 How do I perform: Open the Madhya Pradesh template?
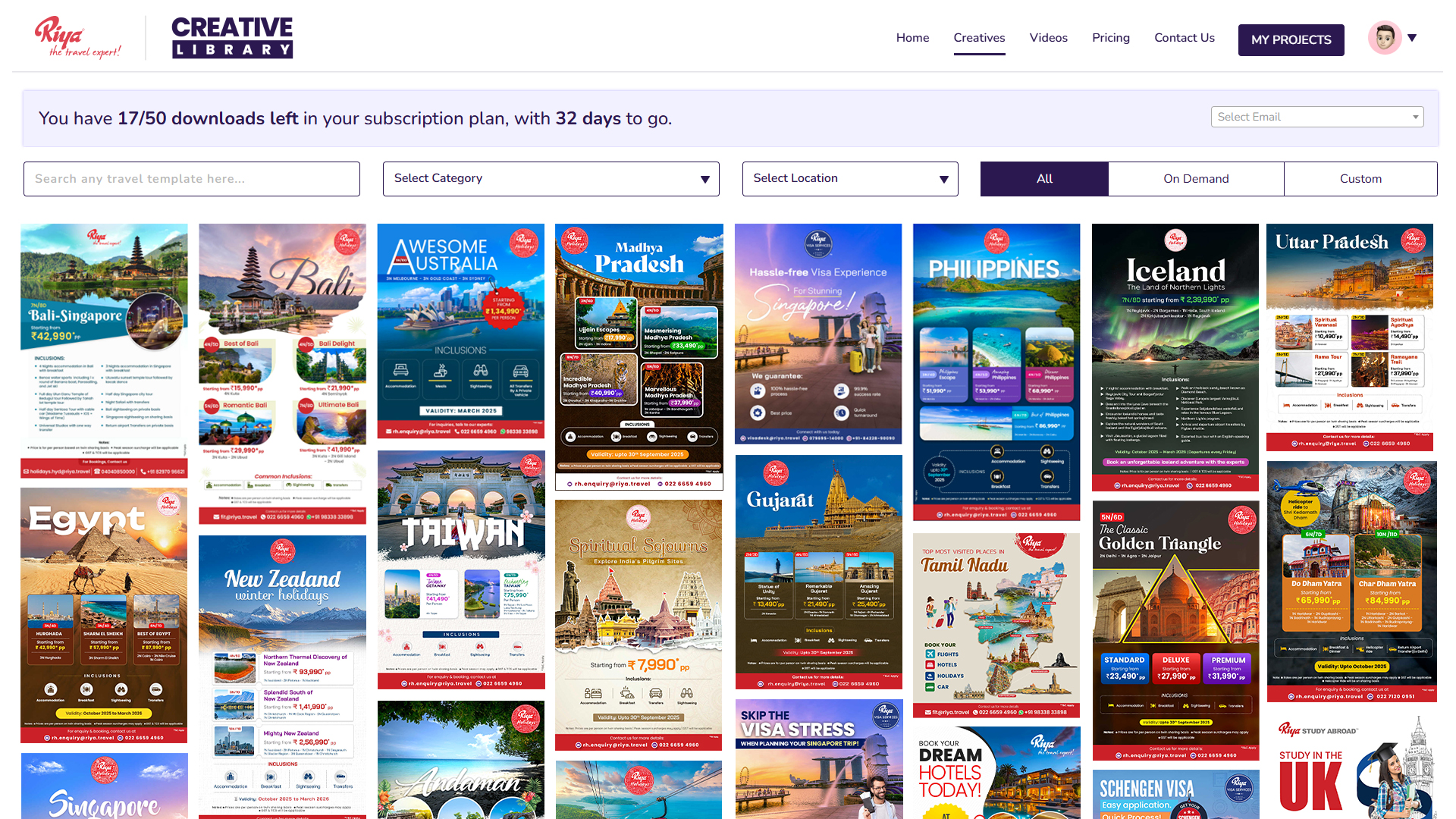click(639, 357)
